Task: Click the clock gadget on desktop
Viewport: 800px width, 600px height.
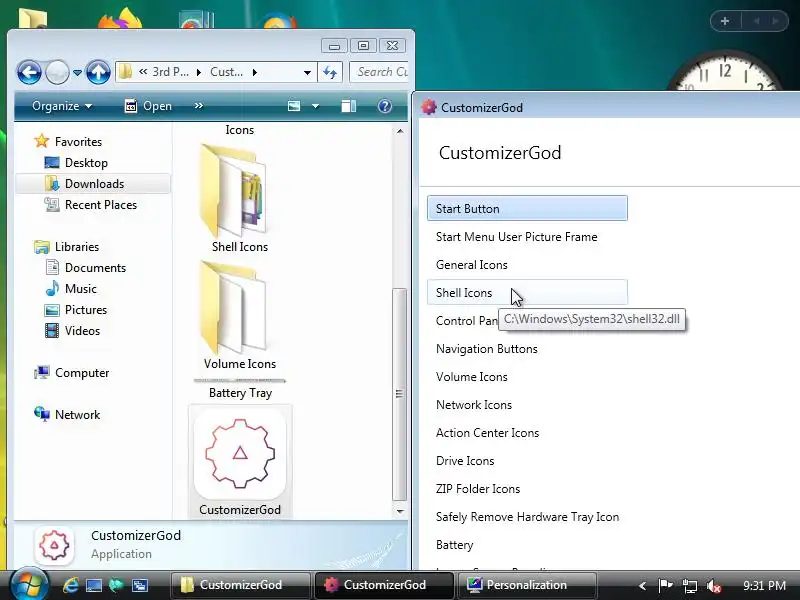Action: pyautogui.click(x=726, y=71)
